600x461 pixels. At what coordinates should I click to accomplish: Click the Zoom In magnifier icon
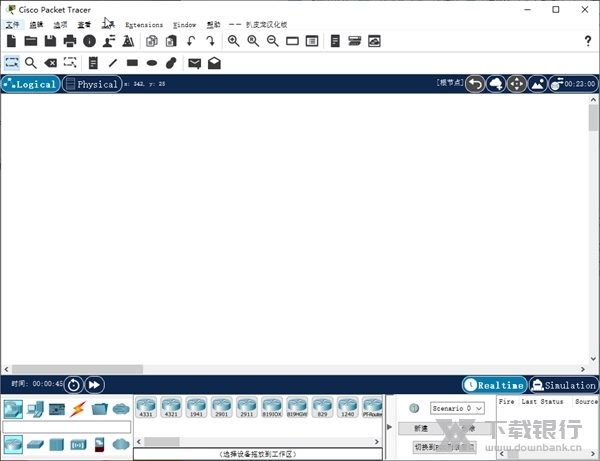tap(233, 41)
